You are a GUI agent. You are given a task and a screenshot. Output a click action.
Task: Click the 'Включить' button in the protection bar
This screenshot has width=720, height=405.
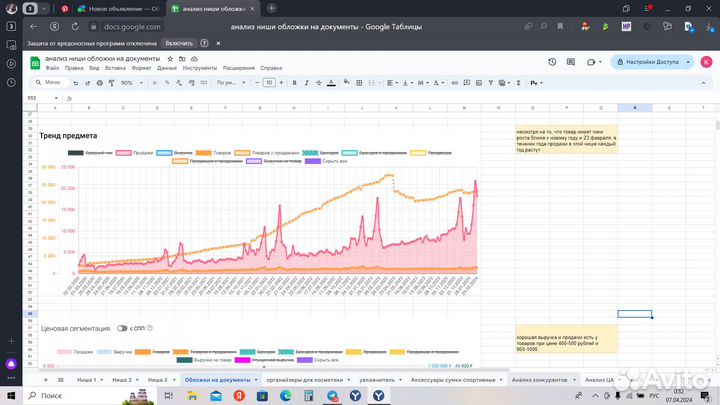[x=179, y=43]
